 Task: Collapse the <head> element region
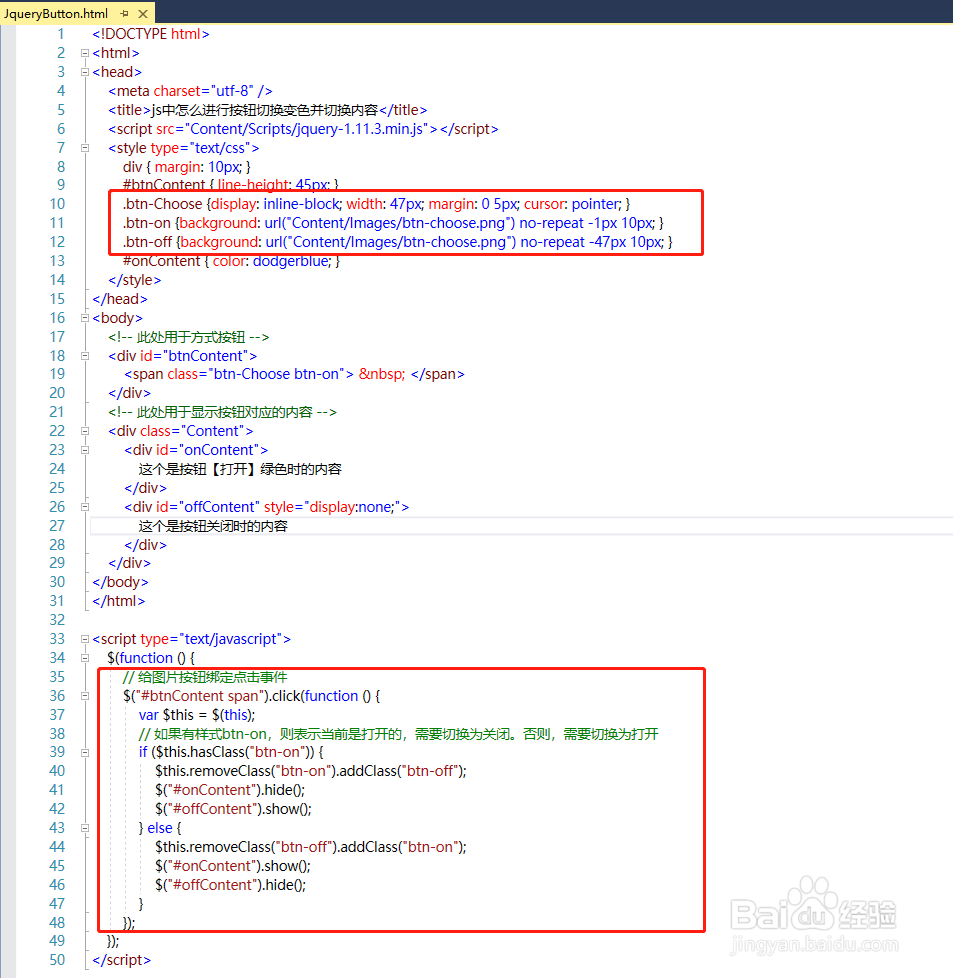[85, 72]
